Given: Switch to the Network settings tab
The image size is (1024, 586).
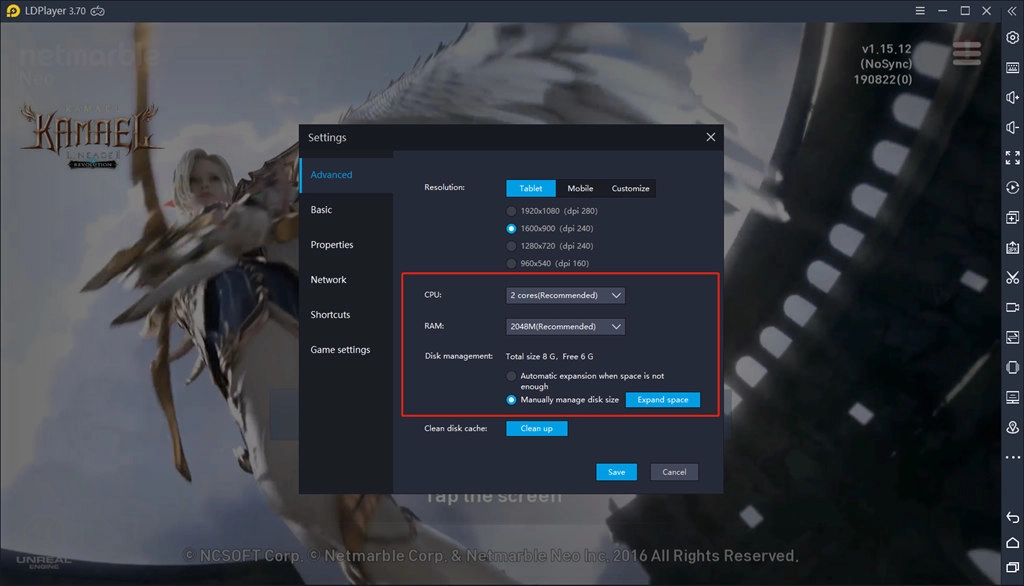Looking at the screenshot, I should click(328, 279).
